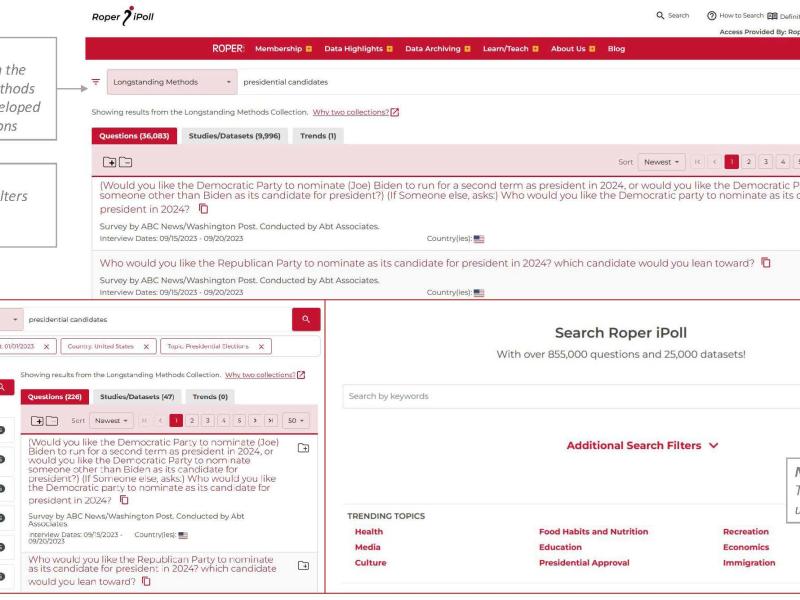Open the Health trending topic
This screenshot has height=600, width=800.
coord(369,532)
